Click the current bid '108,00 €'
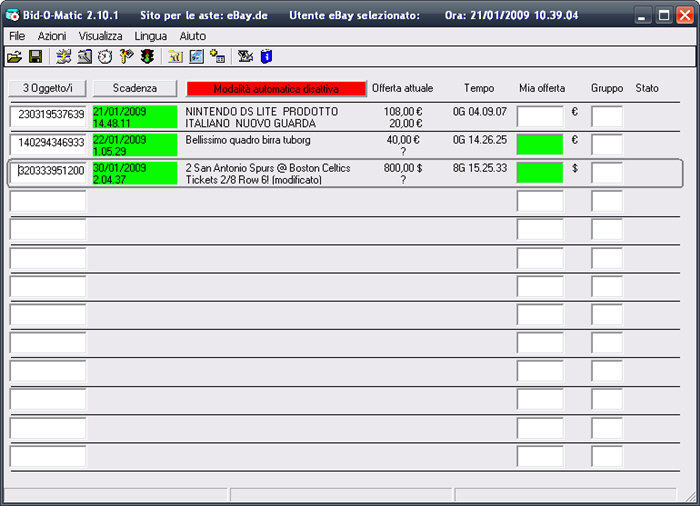 pyautogui.click(x=403, y=111)
